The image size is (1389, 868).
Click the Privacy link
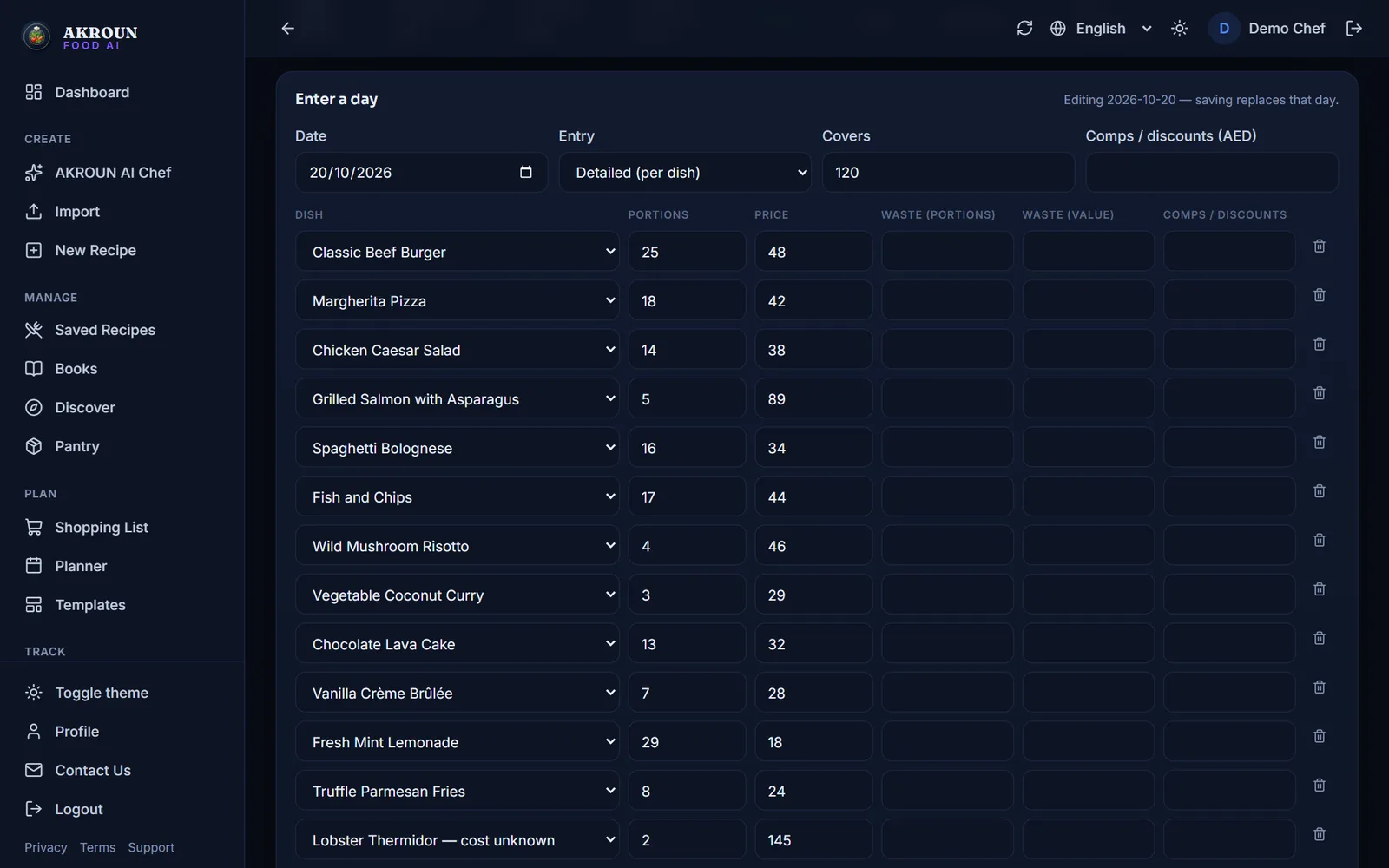point(46,847)
